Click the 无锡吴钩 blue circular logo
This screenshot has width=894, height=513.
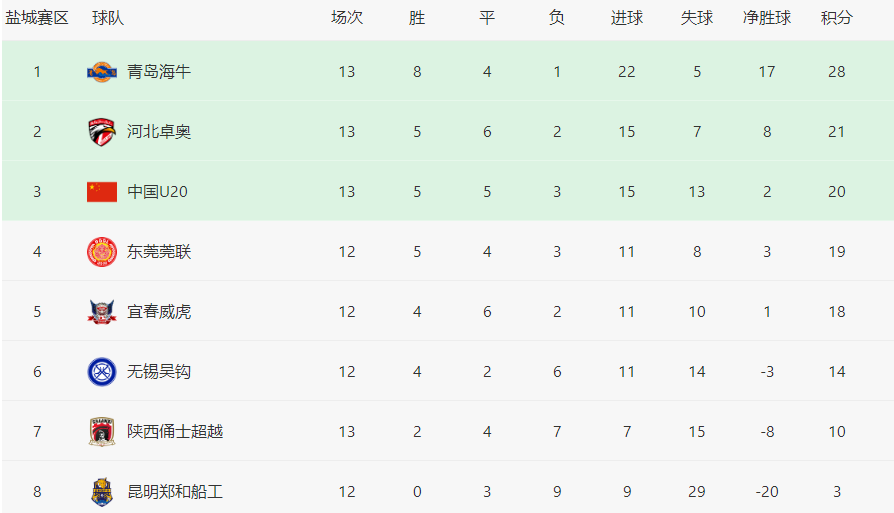pos(102,372)
